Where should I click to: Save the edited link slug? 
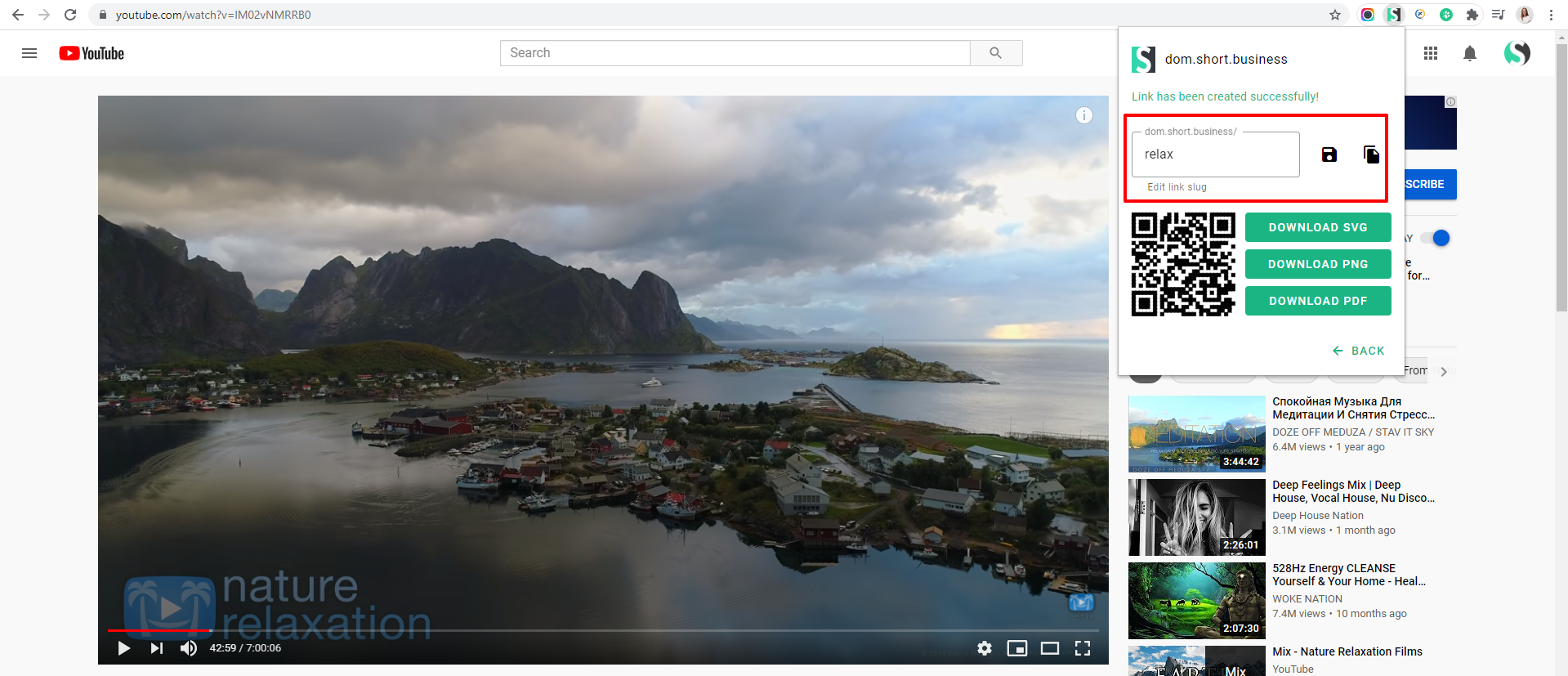1329,154
